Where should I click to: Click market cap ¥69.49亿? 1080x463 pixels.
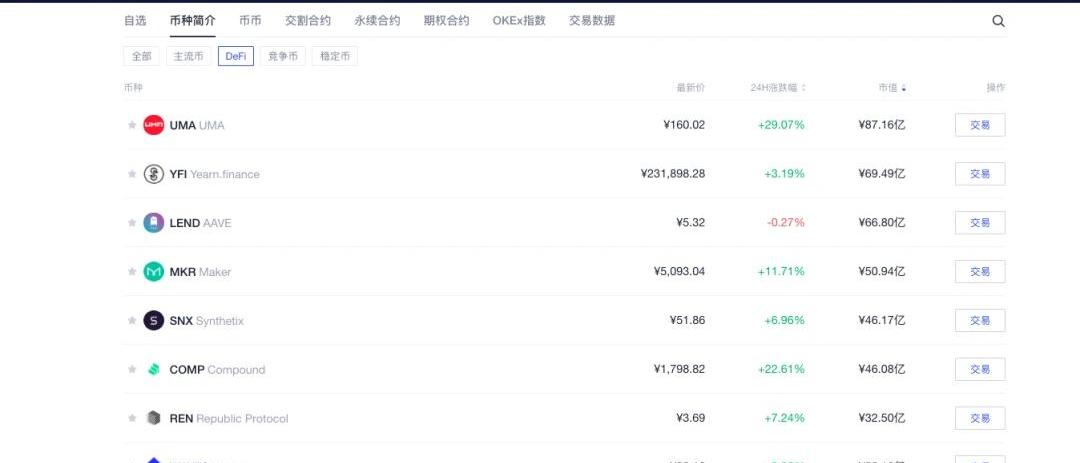(x=882, y=174)
